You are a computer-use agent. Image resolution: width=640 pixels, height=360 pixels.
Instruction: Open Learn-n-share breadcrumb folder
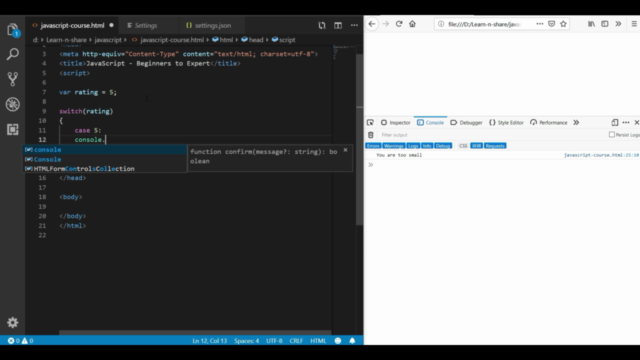(x=66, y=40)
